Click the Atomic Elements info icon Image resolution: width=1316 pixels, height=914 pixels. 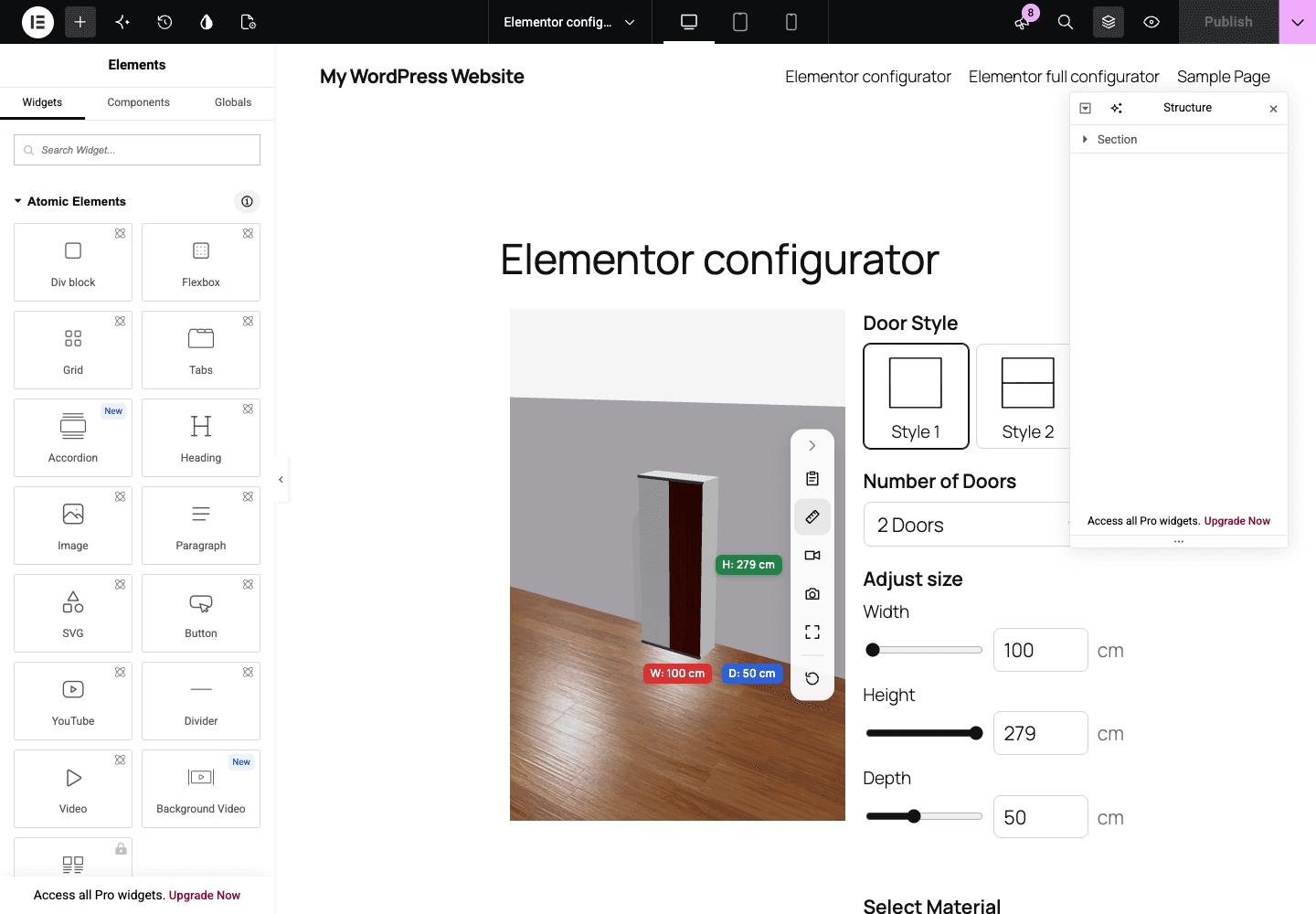[247, 201]
